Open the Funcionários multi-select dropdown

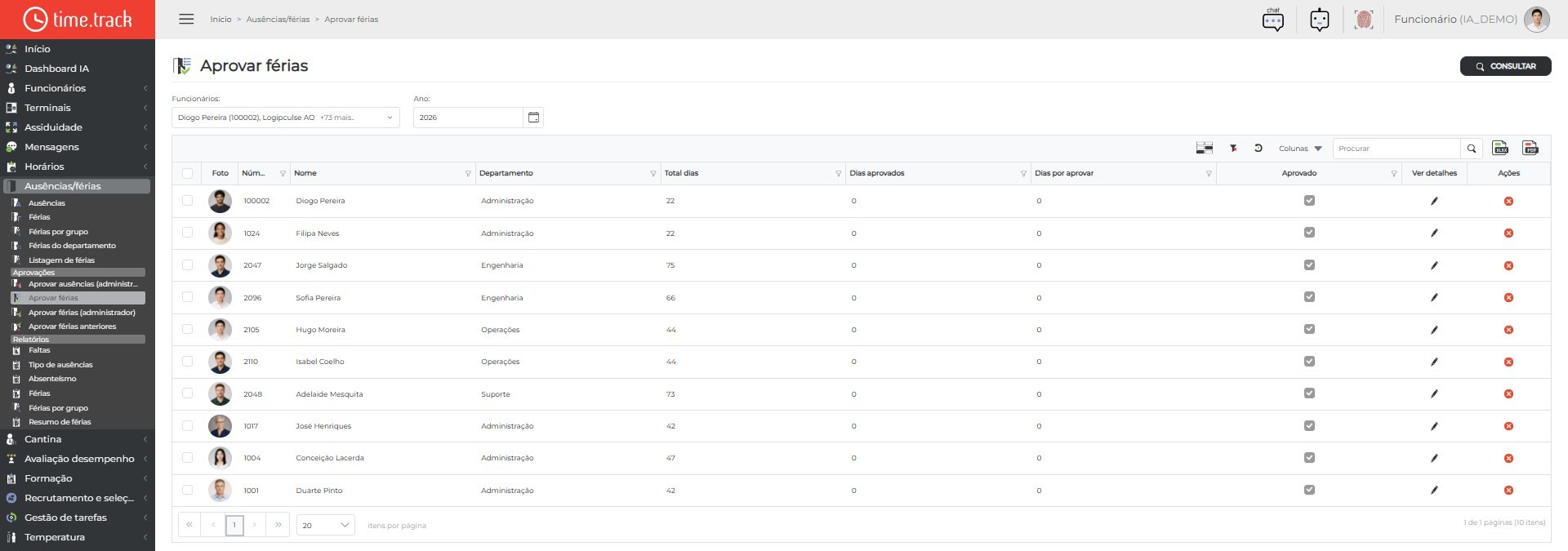click(286, 118)
